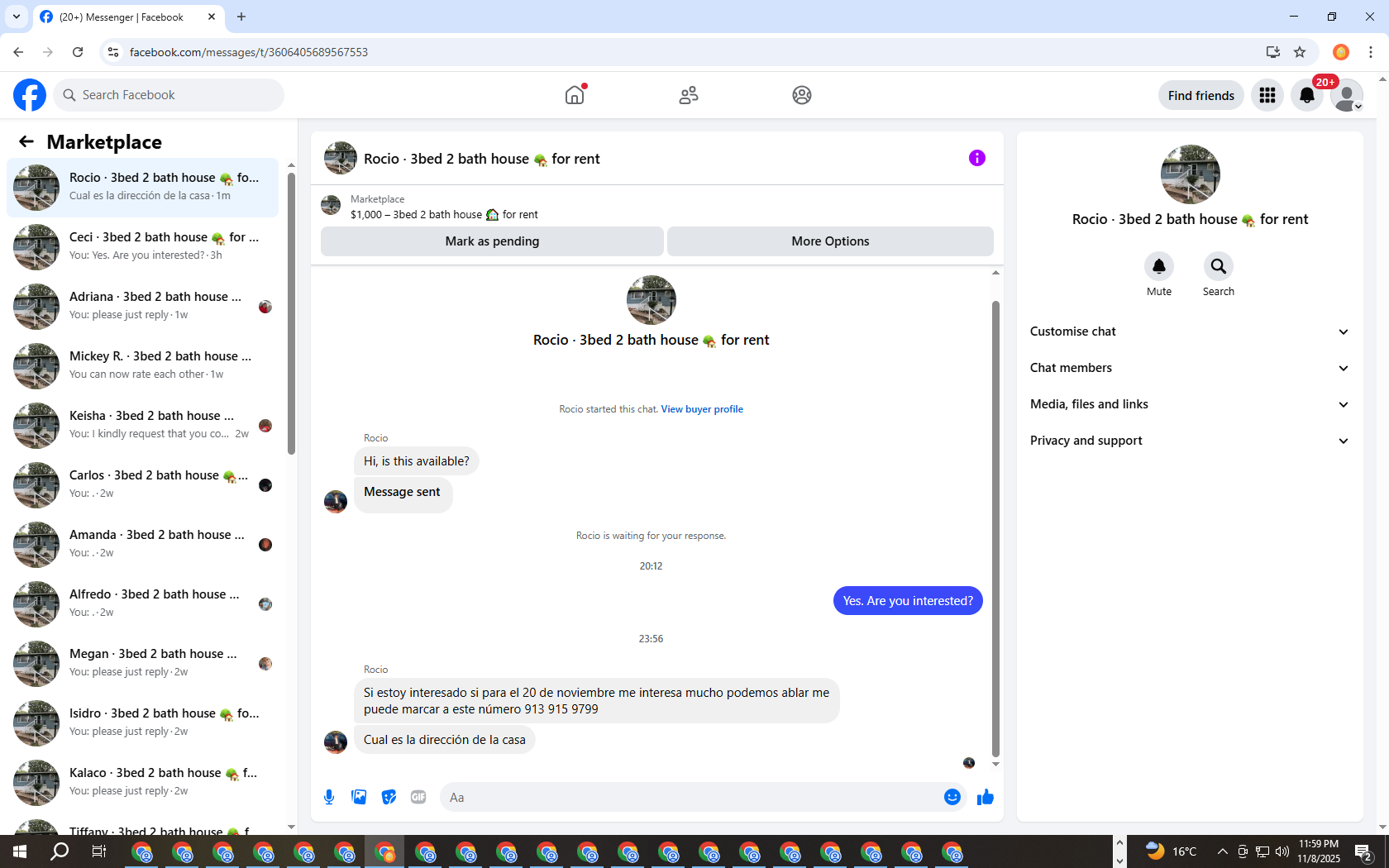Click Rocio's listing photo in right panel
1389x868 pixels.
click(1191, 174)
